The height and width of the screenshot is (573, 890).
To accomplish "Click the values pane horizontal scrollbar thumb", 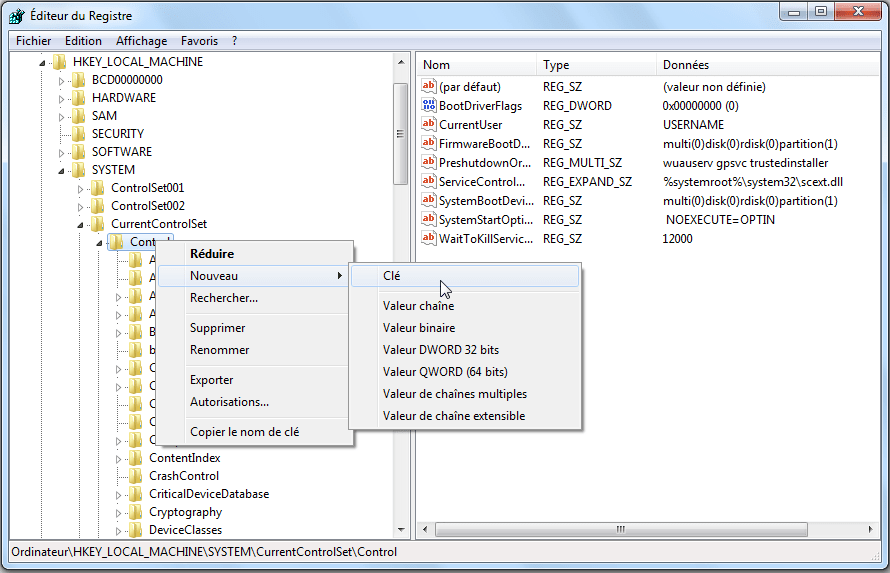I will coord(621,529).
